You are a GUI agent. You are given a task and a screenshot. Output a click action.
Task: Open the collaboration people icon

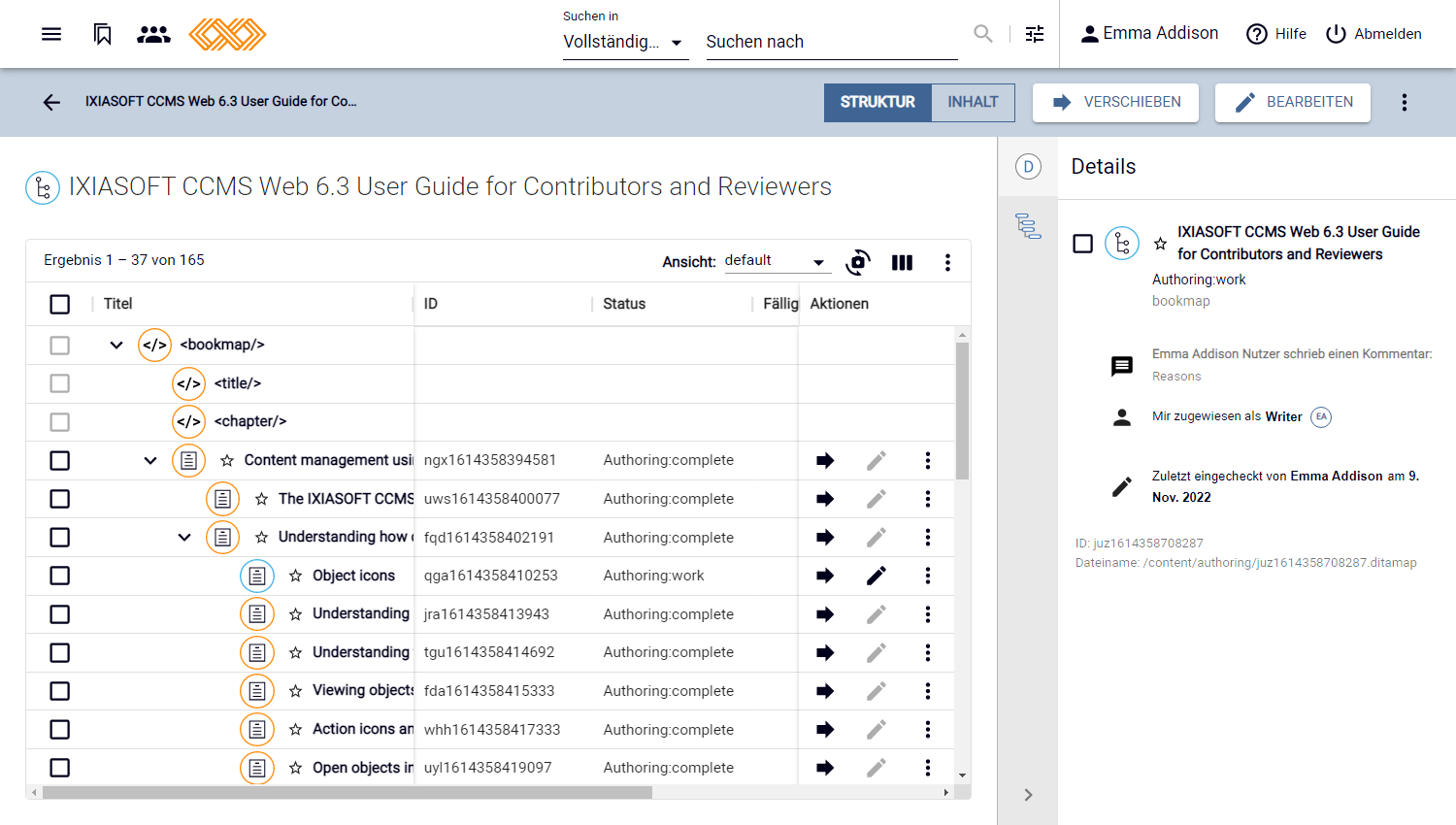click(x=153, y=34)
